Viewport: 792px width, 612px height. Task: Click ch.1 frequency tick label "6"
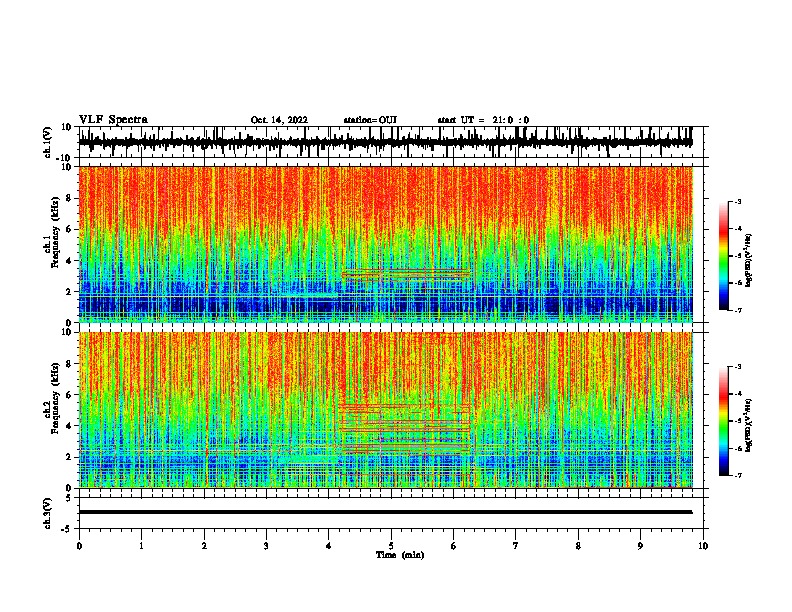(x=70, y=229)
